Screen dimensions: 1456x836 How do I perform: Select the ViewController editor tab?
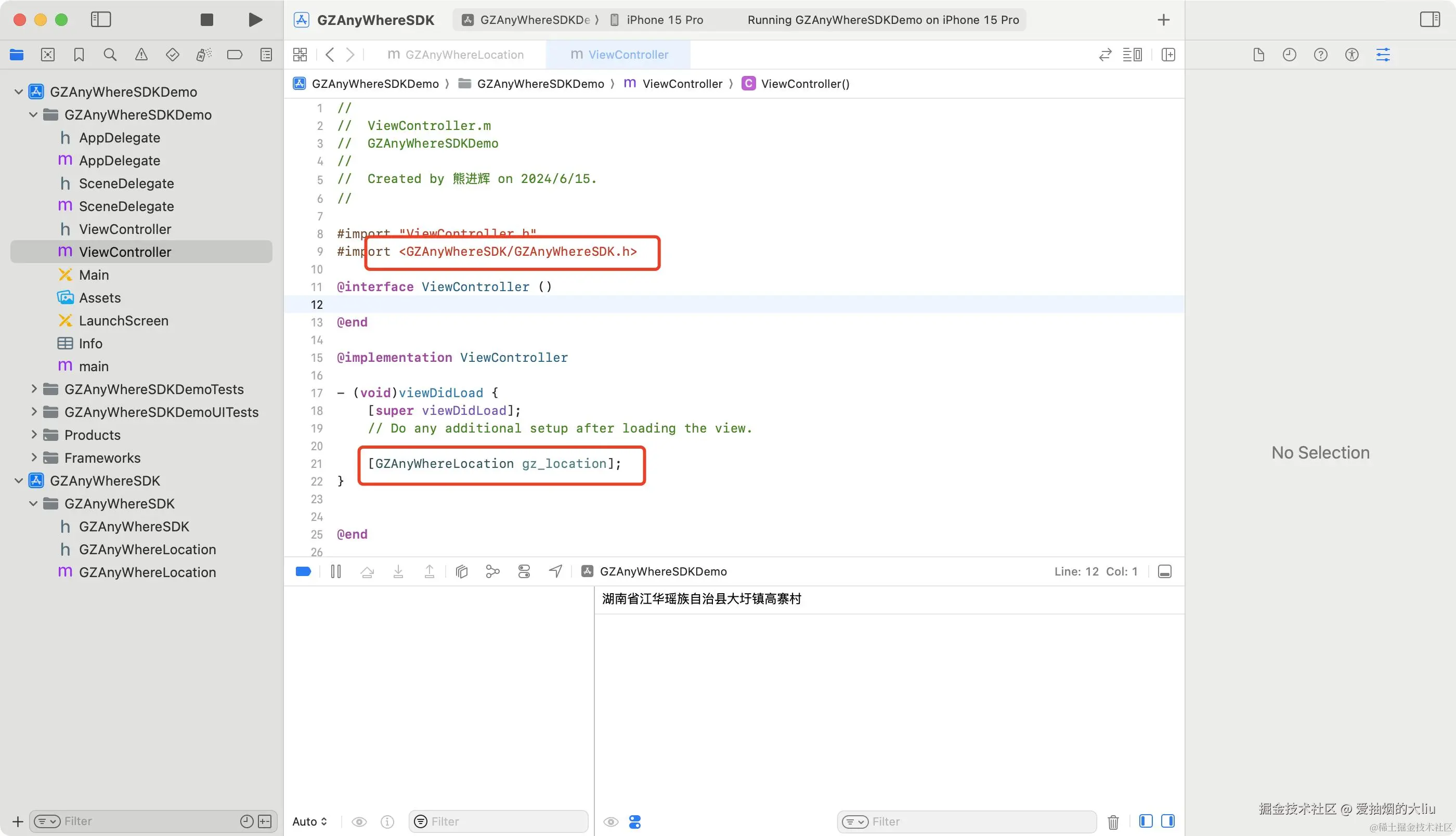click(619, 55)
